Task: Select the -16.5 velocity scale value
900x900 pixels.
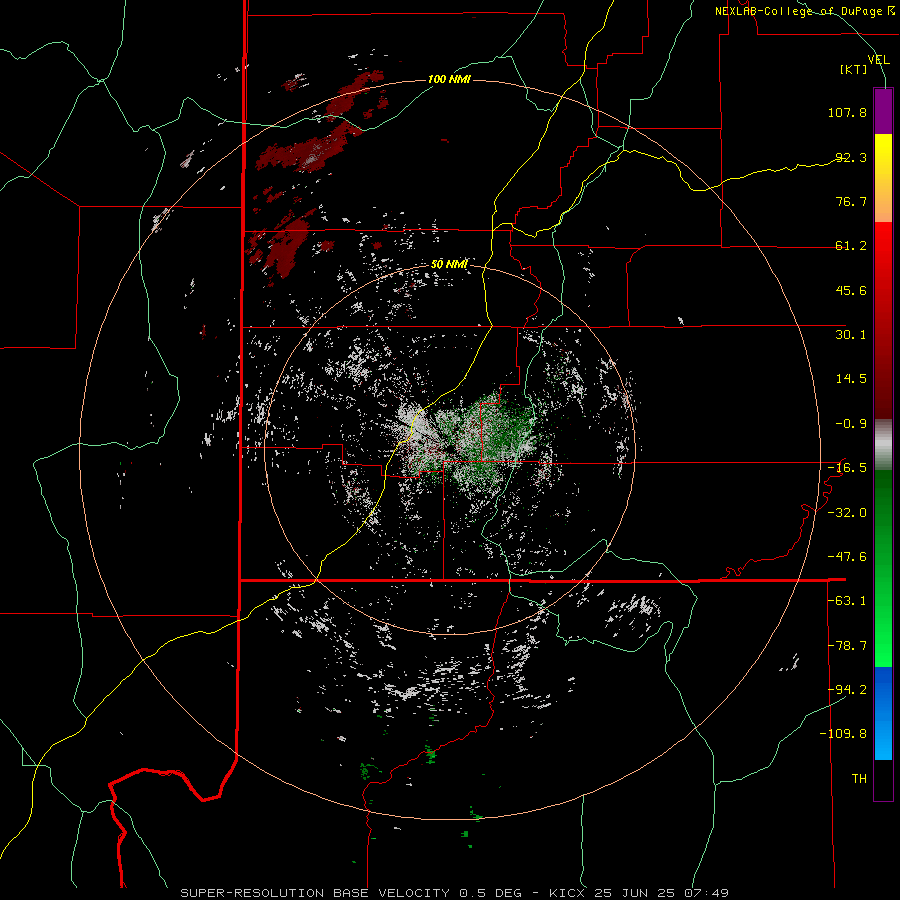Action: (x=847, y=468)
